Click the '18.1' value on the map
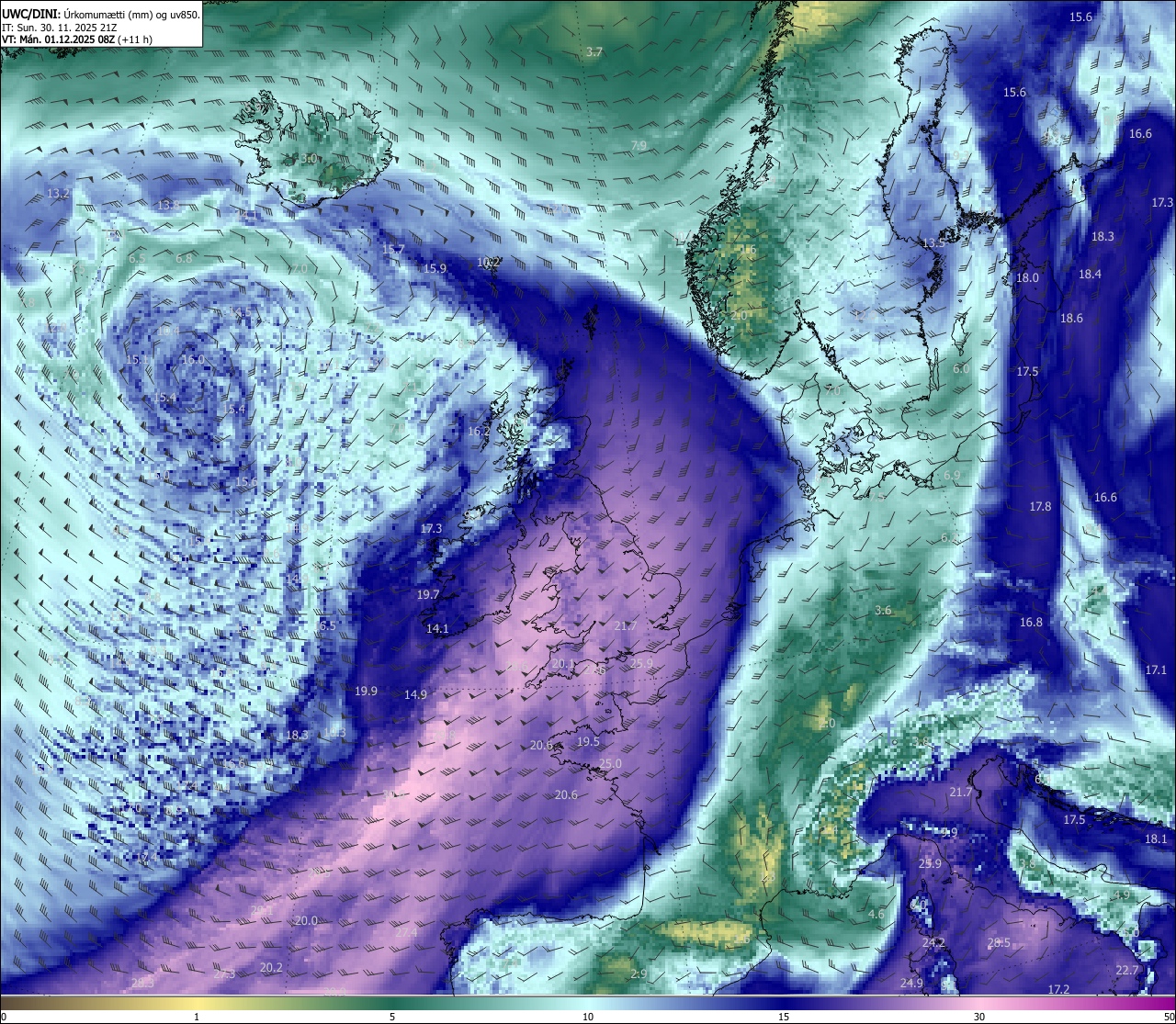This screenshot has width=1176, height=1024. coord(1156,839)
